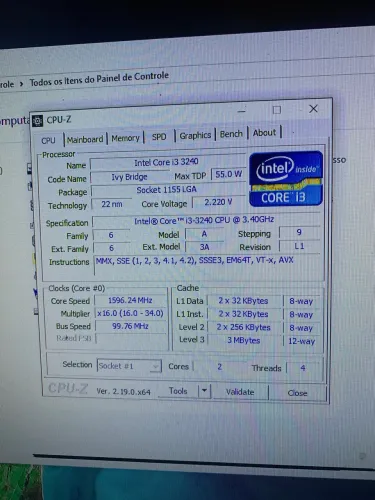Click the Tools button
The image size is (375, 500).
pyautogui.click(x=178, y=391)
